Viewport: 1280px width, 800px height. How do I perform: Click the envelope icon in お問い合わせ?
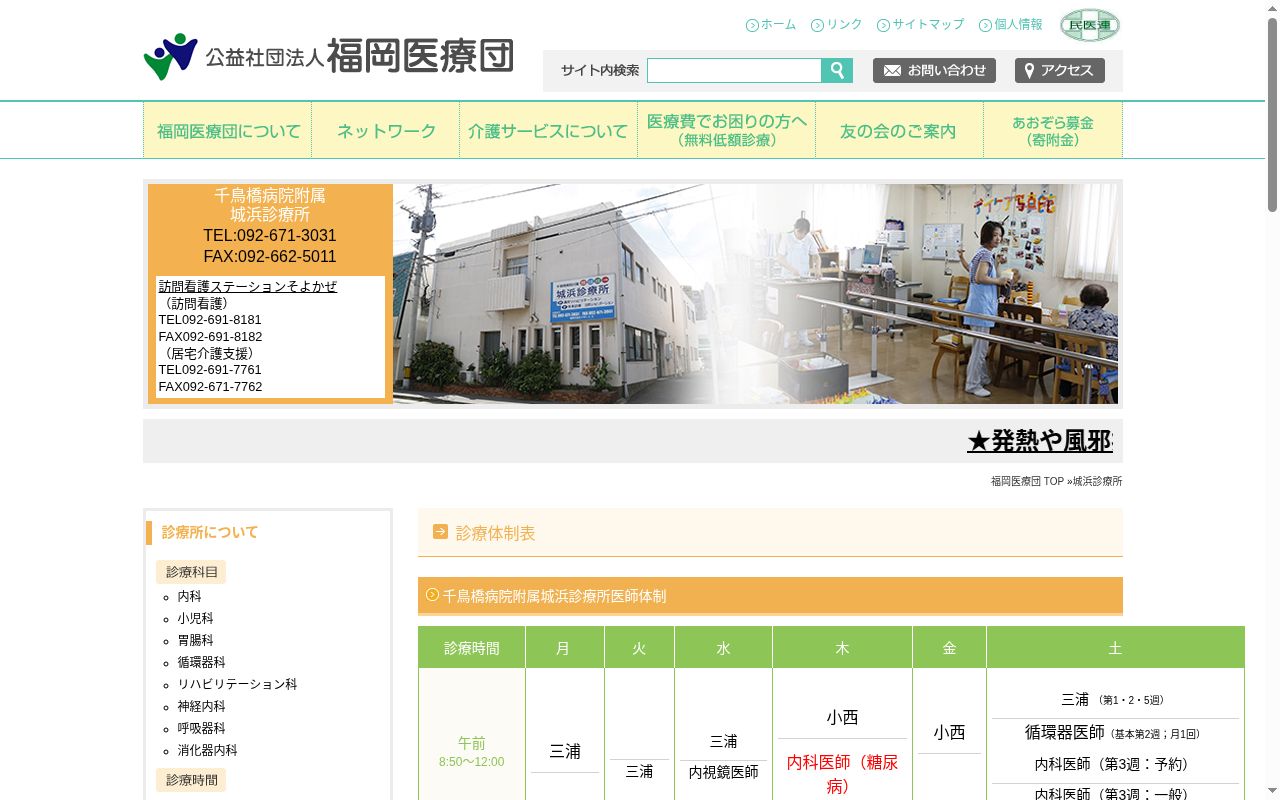pos(892,71)
